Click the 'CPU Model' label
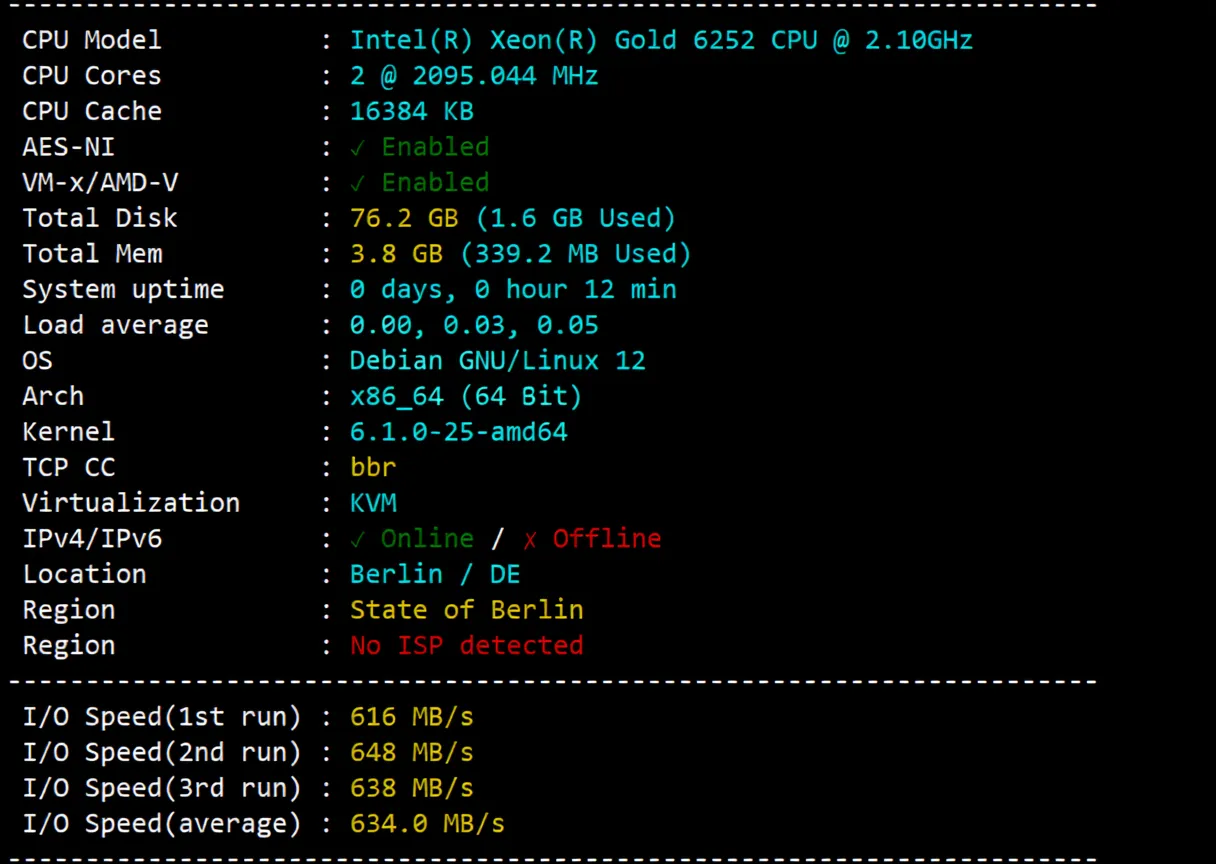1216x864 pixels. [x=92, y=40]
